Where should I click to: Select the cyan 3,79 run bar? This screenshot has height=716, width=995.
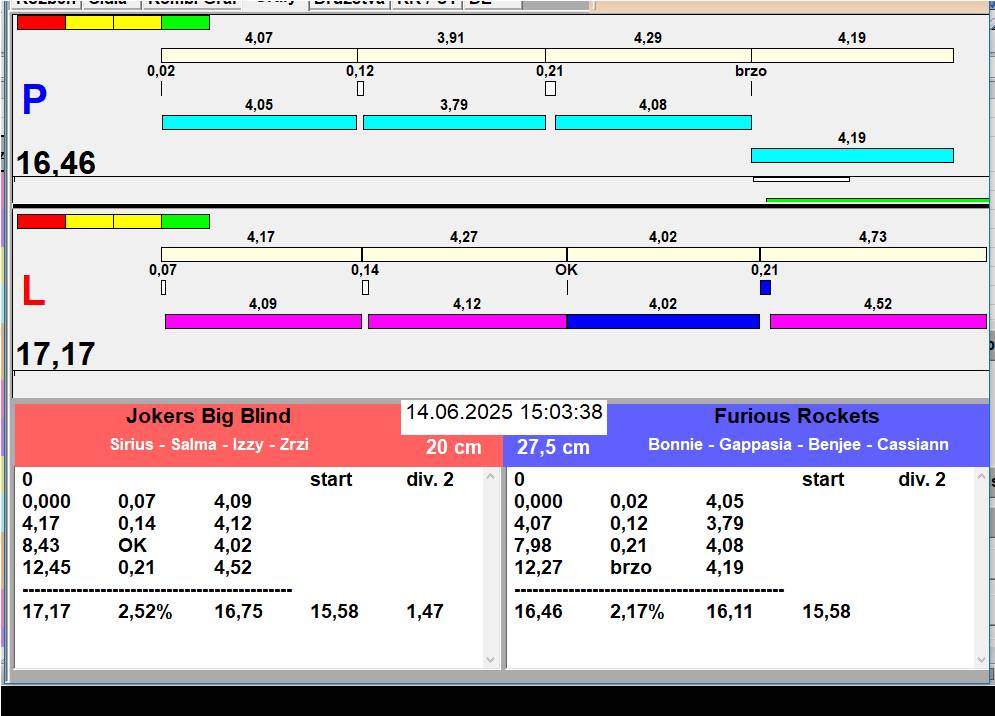[454, 122]
